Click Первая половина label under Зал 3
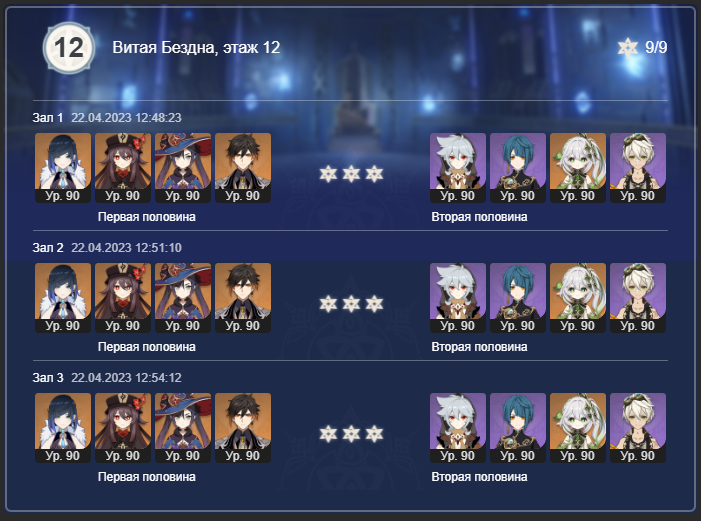The image size is (701, 521). (147, 477)
